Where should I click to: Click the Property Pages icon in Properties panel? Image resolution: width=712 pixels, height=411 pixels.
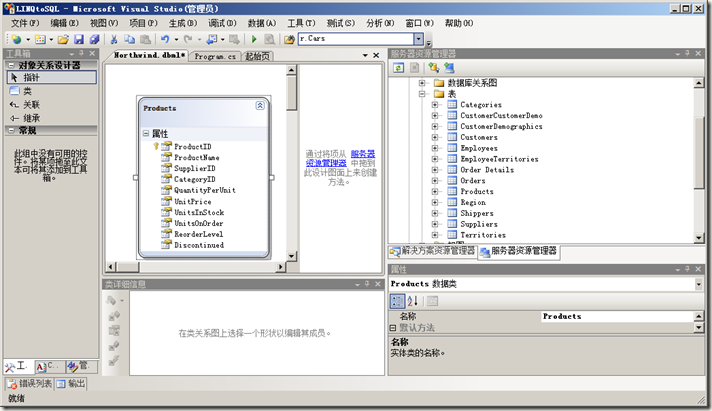(x=432, y=301)
